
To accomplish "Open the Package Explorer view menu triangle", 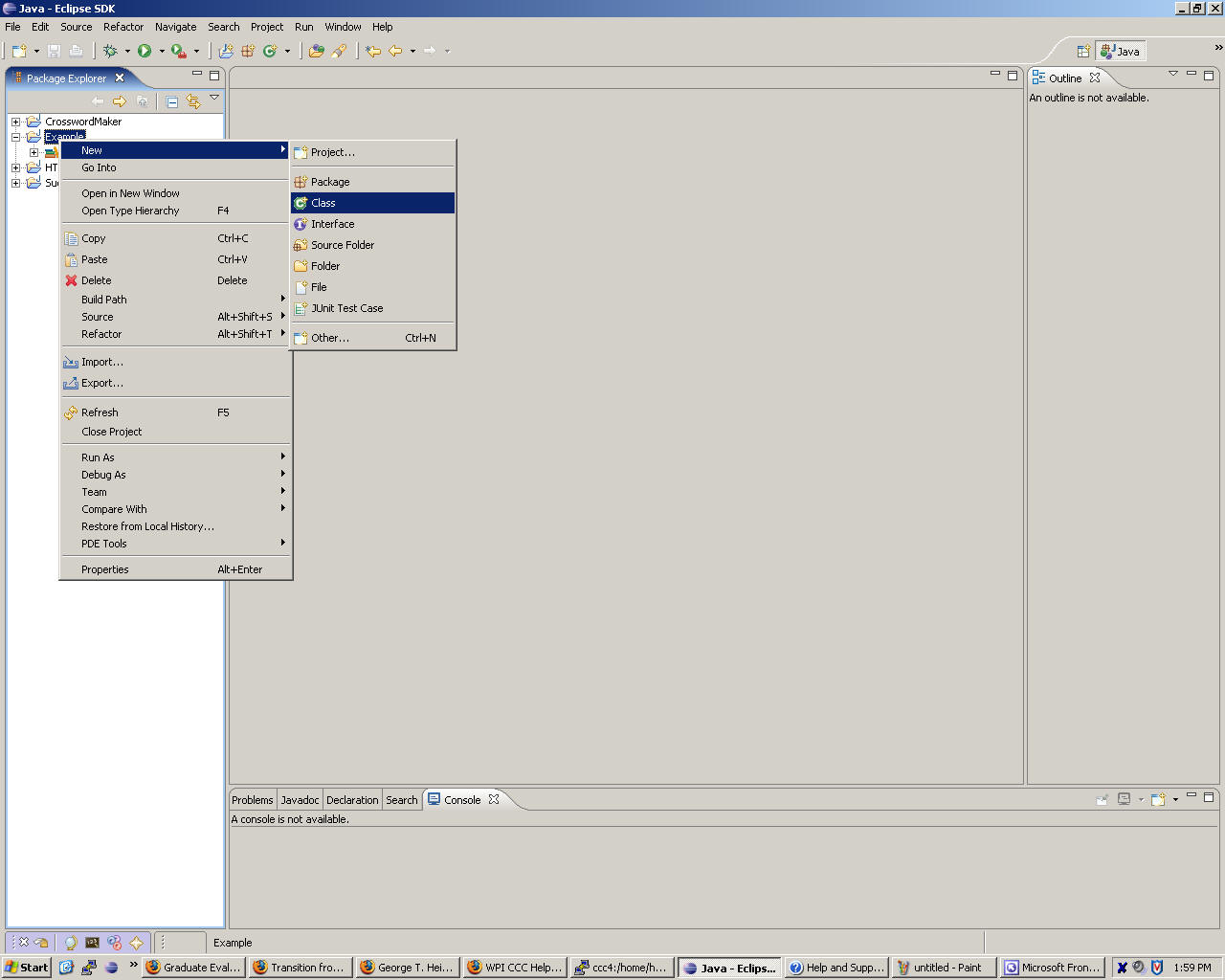I will point(214,98).
